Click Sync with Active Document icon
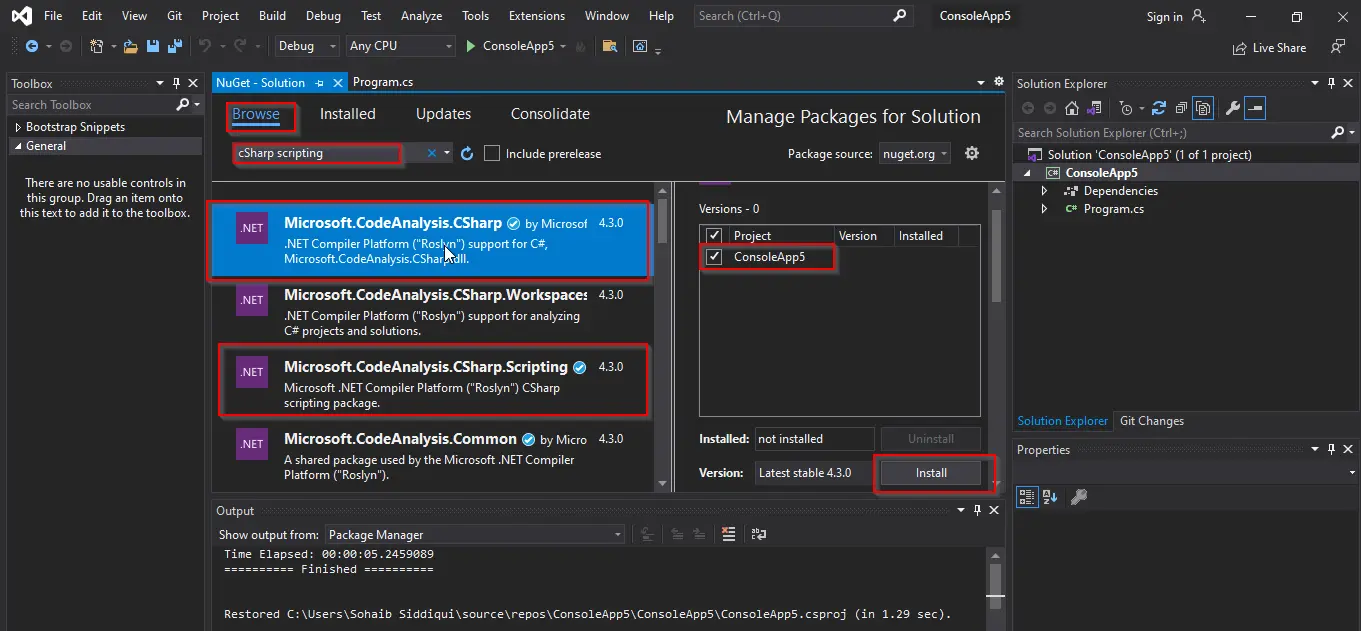This screenshot has height=631, width=1361. click(x=1159, y=108)
